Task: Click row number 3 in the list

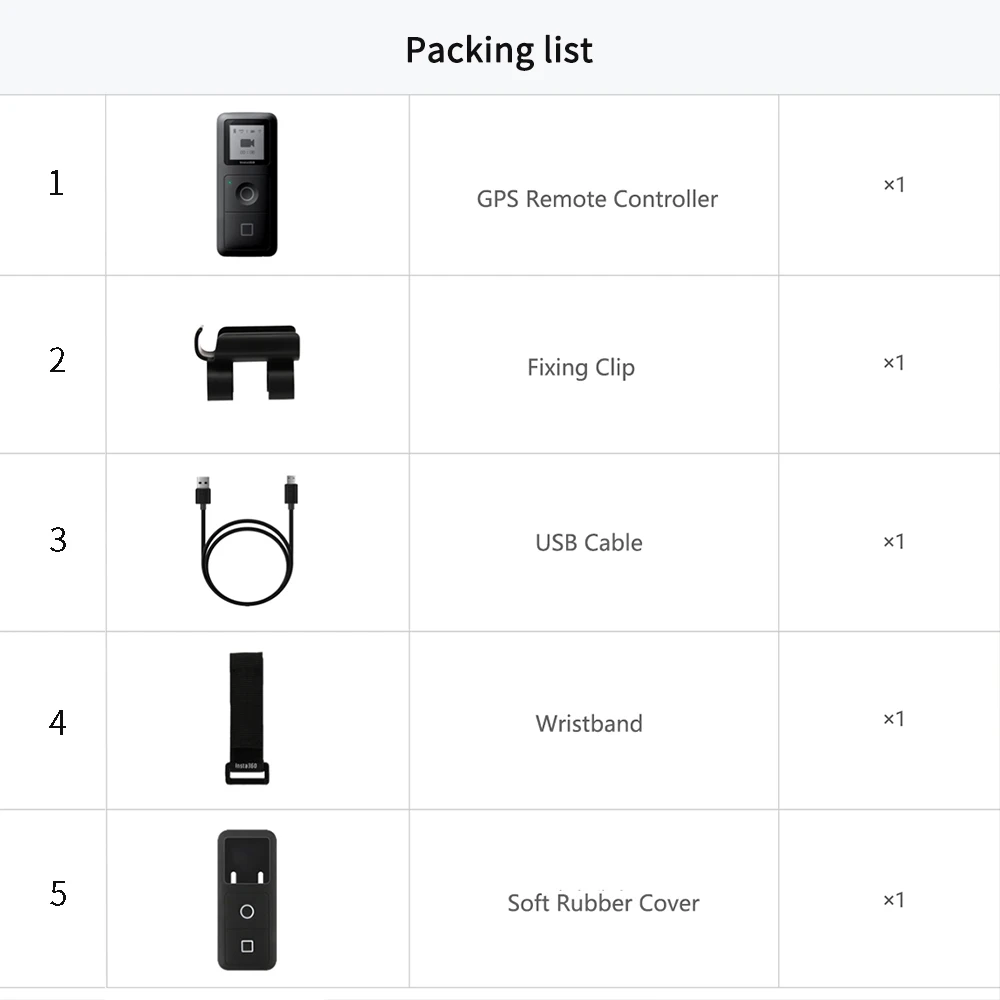Action: pyautogui.click(x=57, y=540)
